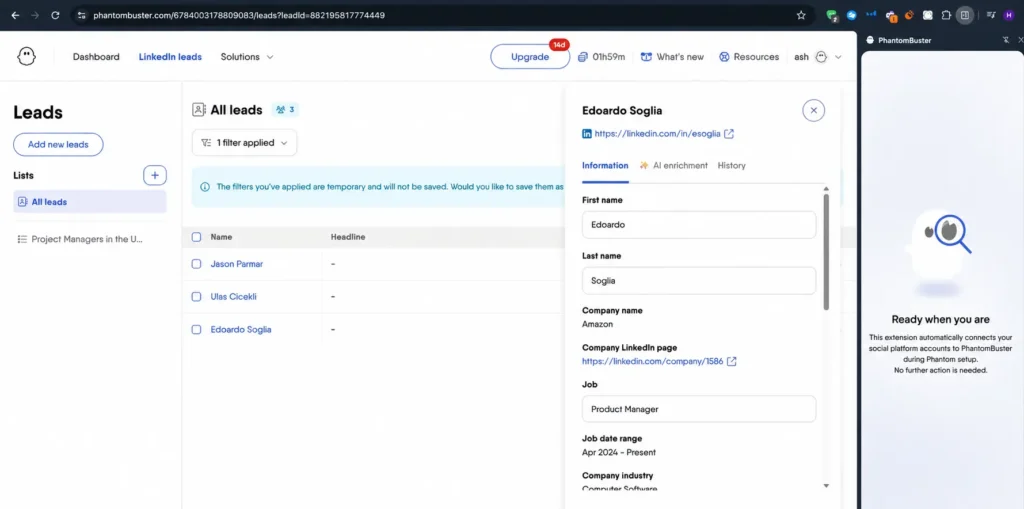Click the First name field Edoardo
The image size is (1024, 509).
699,225
